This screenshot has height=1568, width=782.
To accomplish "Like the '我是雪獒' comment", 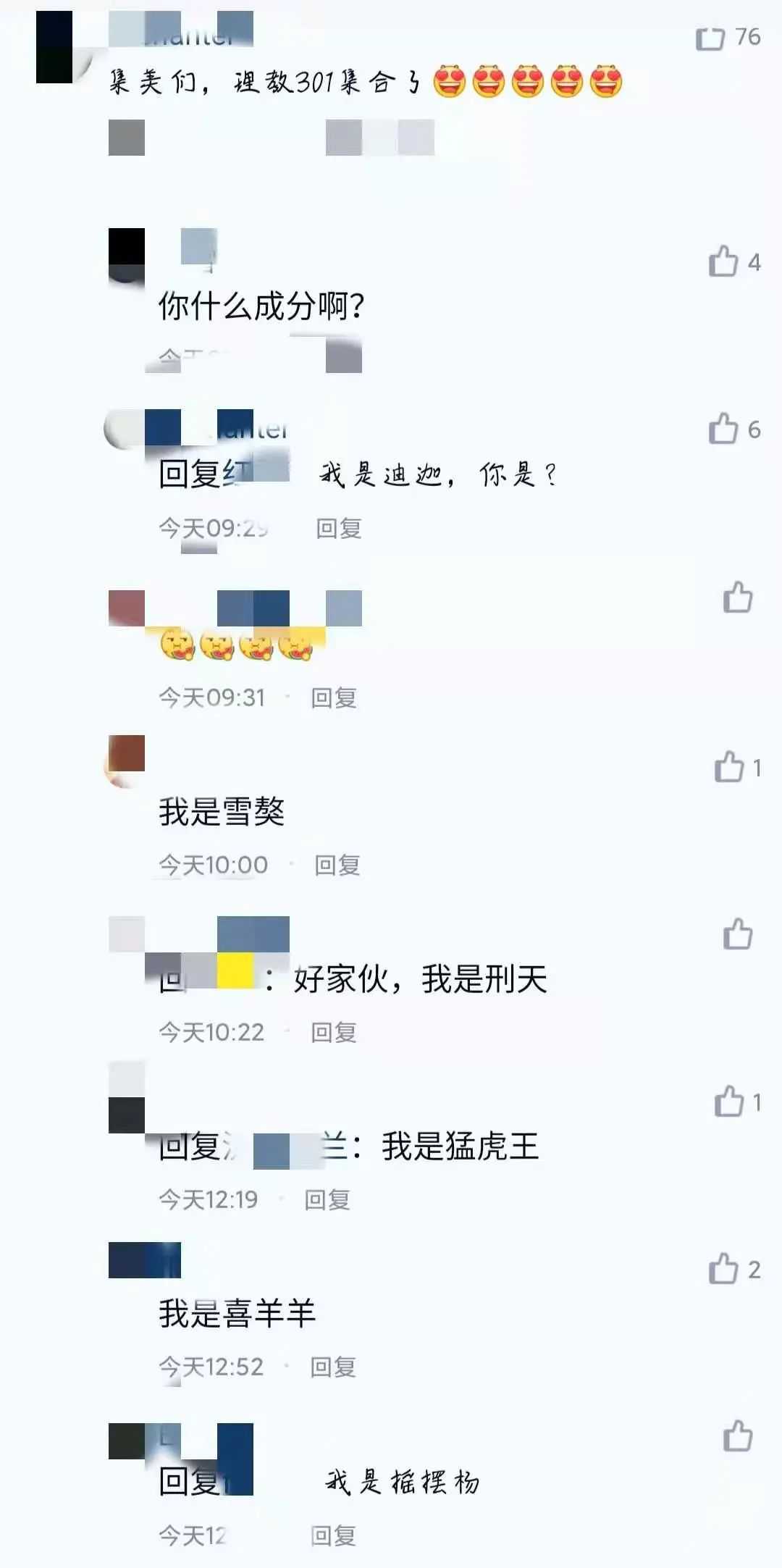I will tap(728, 767).
